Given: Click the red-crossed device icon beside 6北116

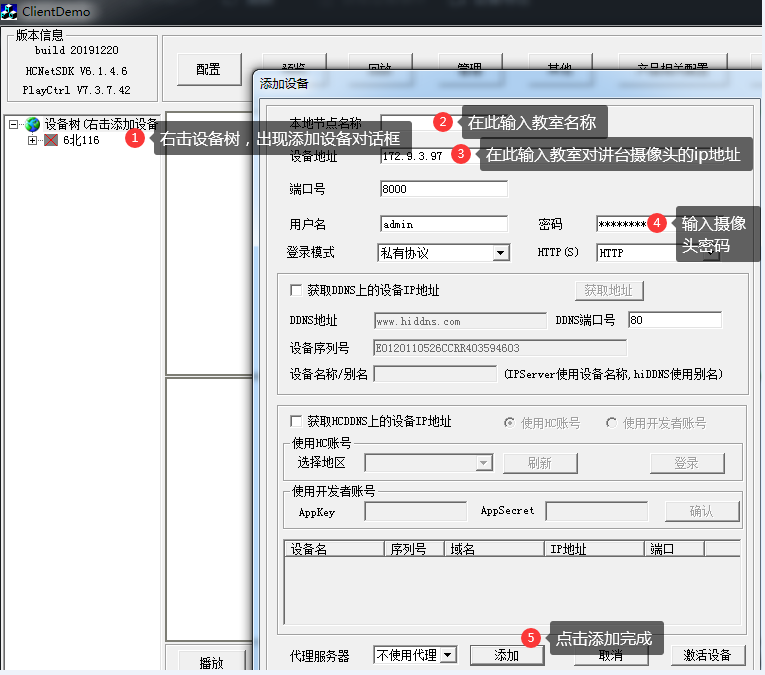Looking at the screenshot, I should click(x=51, y=141).
